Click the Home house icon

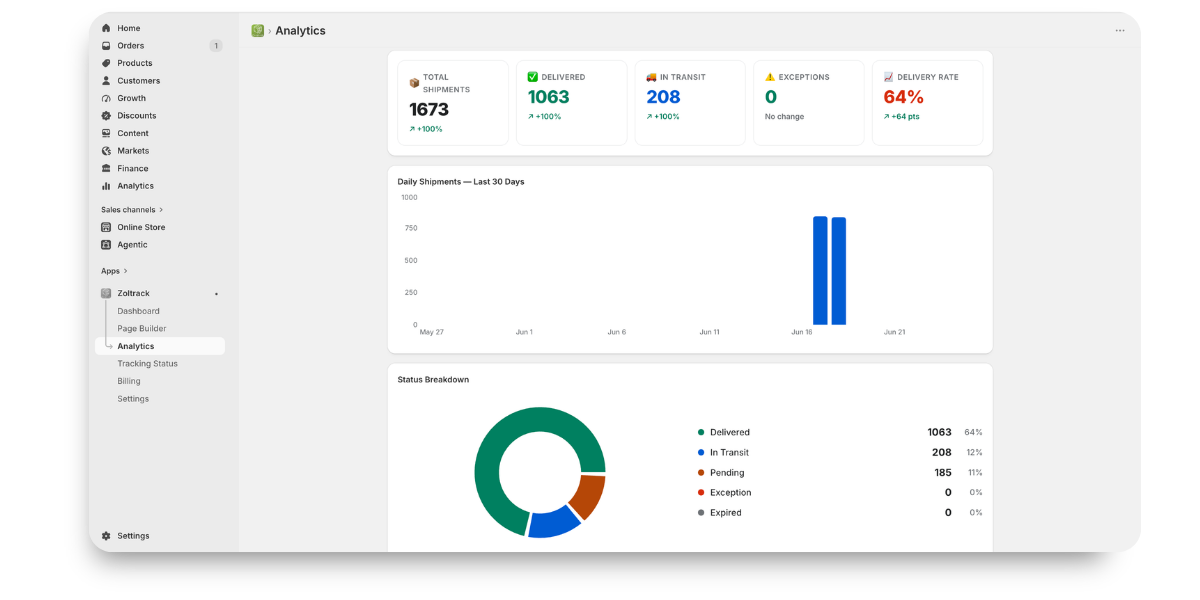[x=106, y=28]
